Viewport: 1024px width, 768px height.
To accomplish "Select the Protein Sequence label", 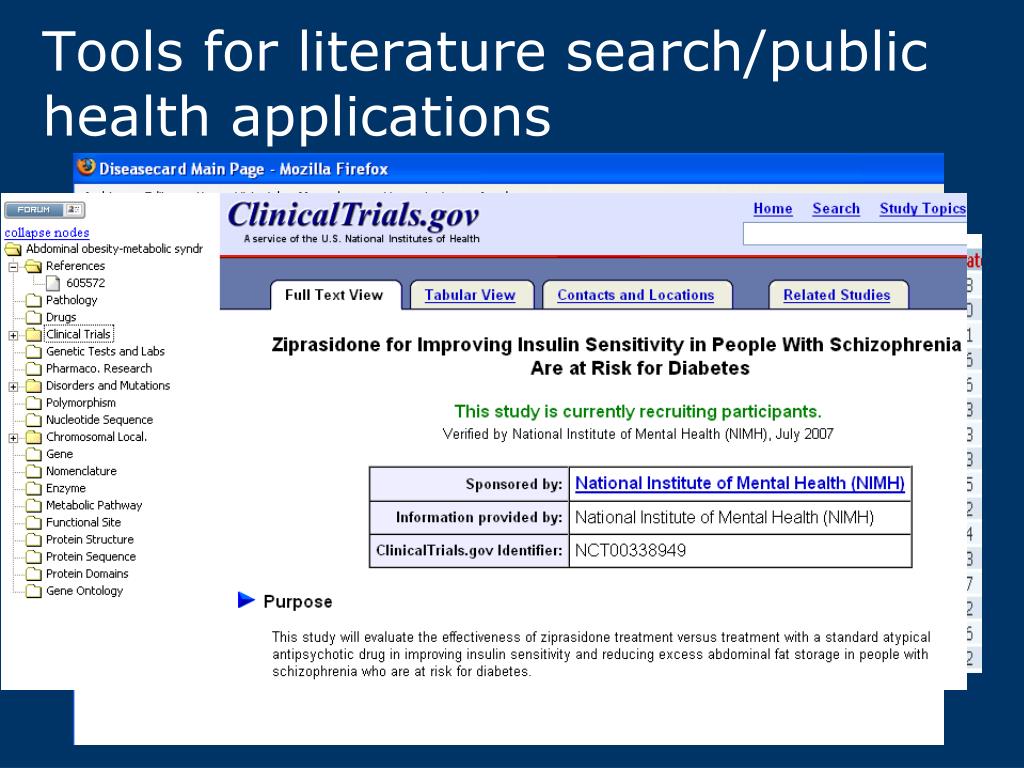I will (x=91, y=556).
